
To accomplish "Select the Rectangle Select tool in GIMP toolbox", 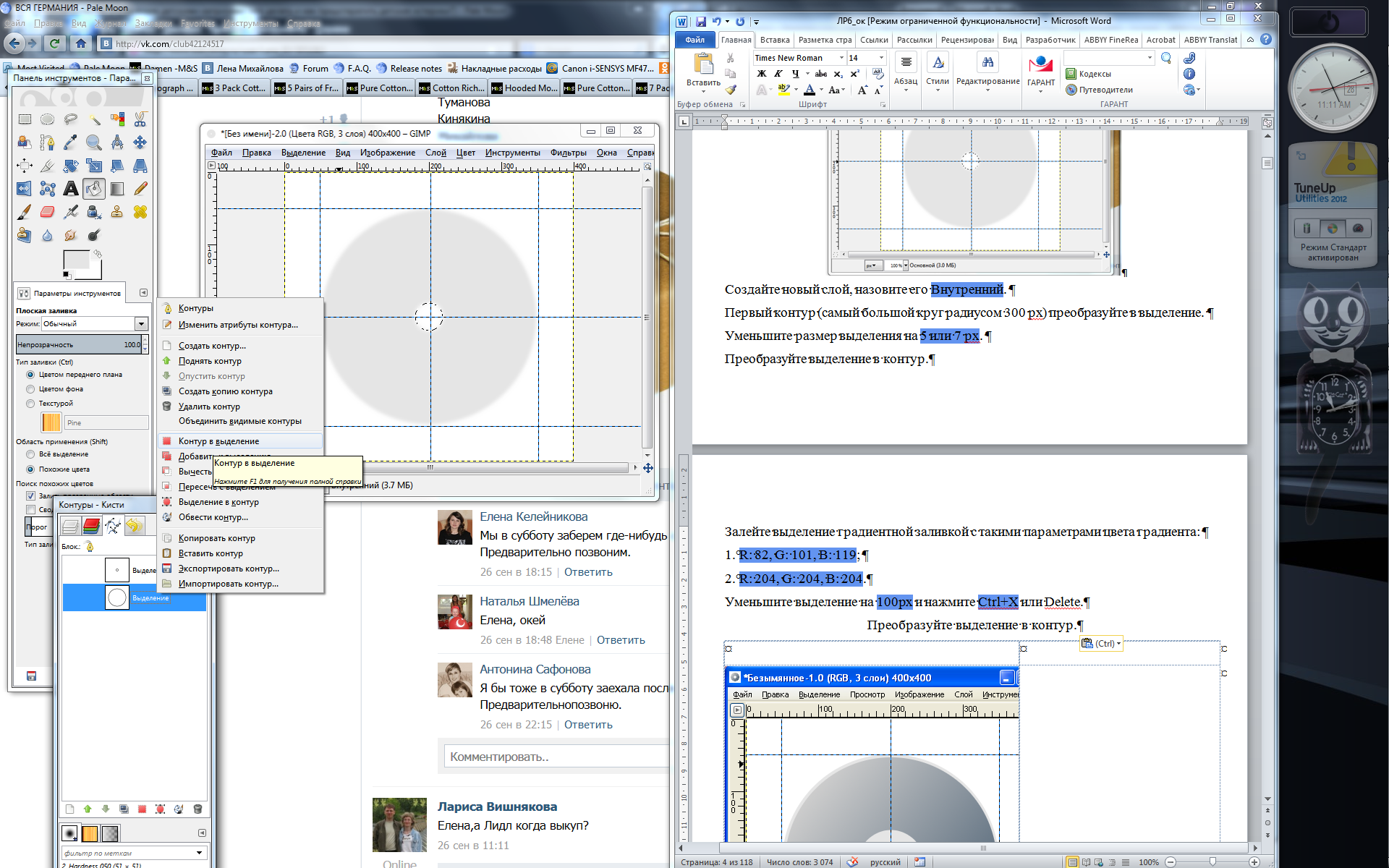I will pos(25,119).
